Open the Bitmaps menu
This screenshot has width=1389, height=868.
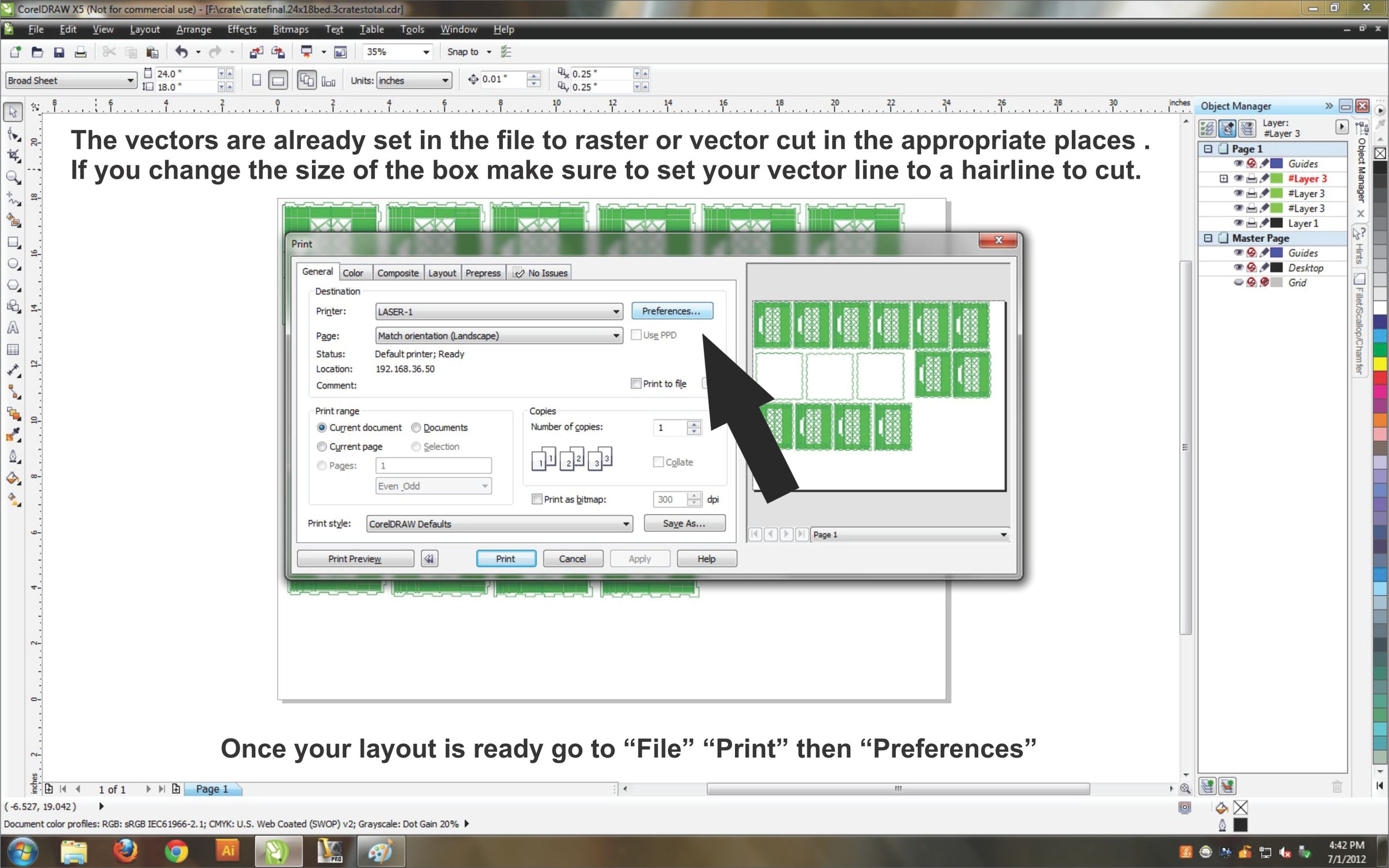(x=290, y=29)
